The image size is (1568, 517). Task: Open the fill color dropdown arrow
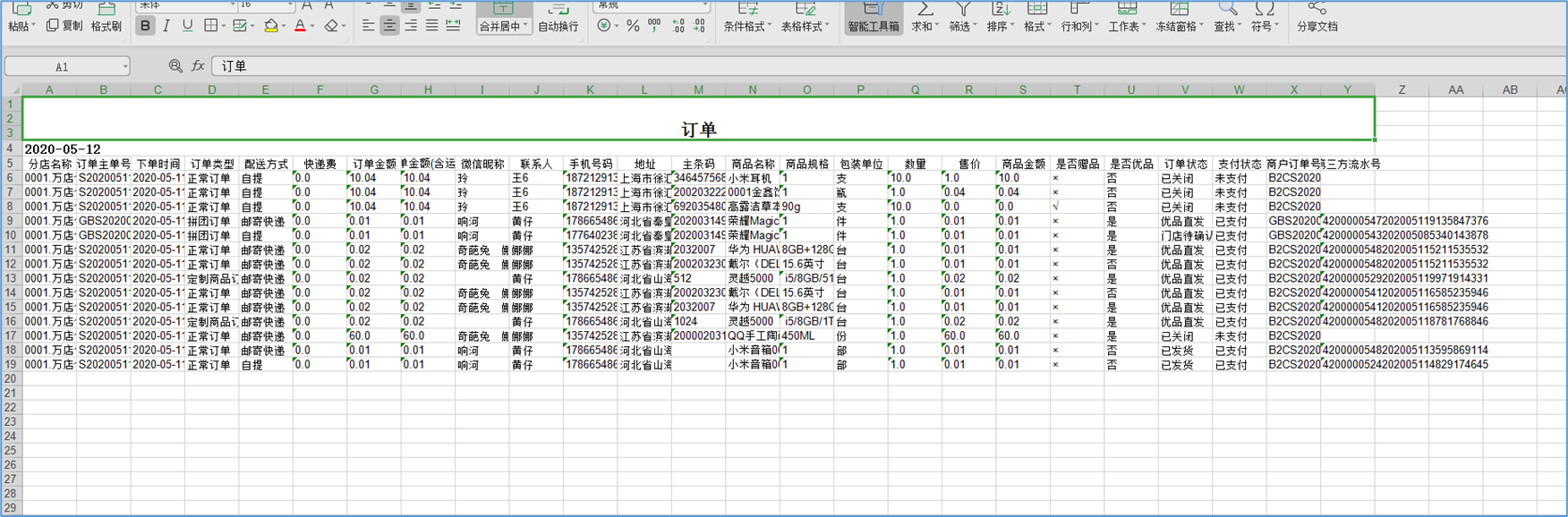tap(283, 27)
